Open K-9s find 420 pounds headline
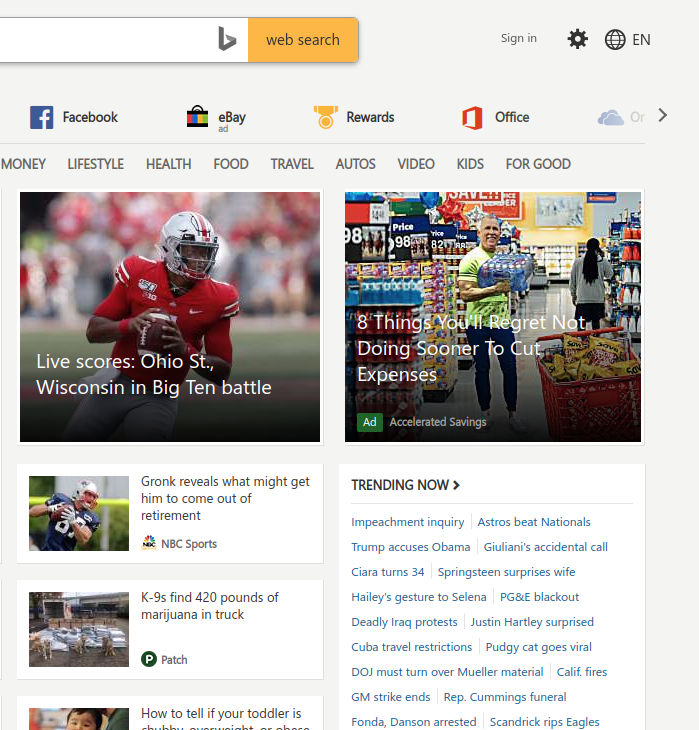Image resolution: width=699 pixels, height=730 pixels. (210, 606)
